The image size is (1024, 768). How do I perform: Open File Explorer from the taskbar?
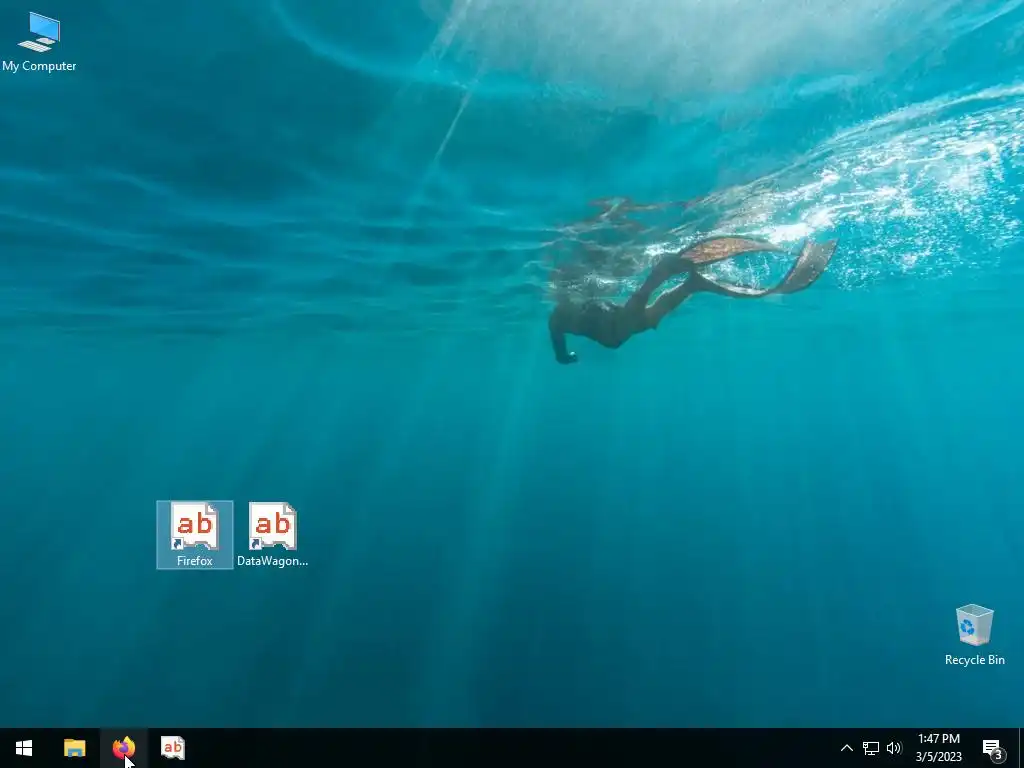74,748
